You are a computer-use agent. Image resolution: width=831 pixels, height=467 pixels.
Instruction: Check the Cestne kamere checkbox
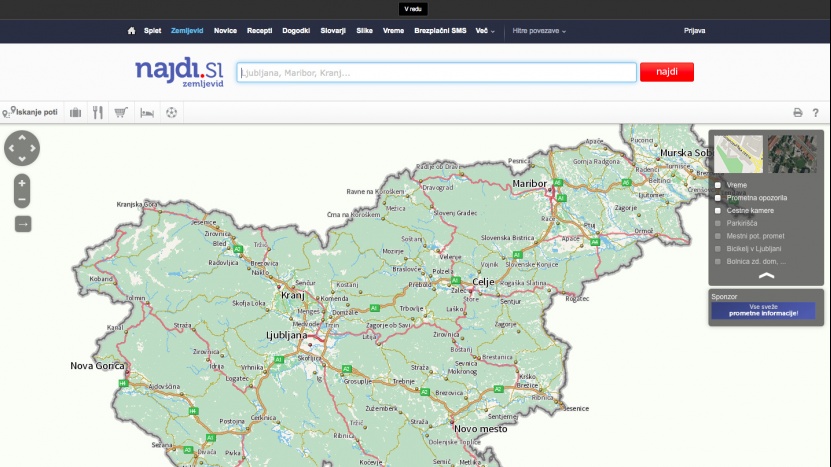[x=718, y=211]
